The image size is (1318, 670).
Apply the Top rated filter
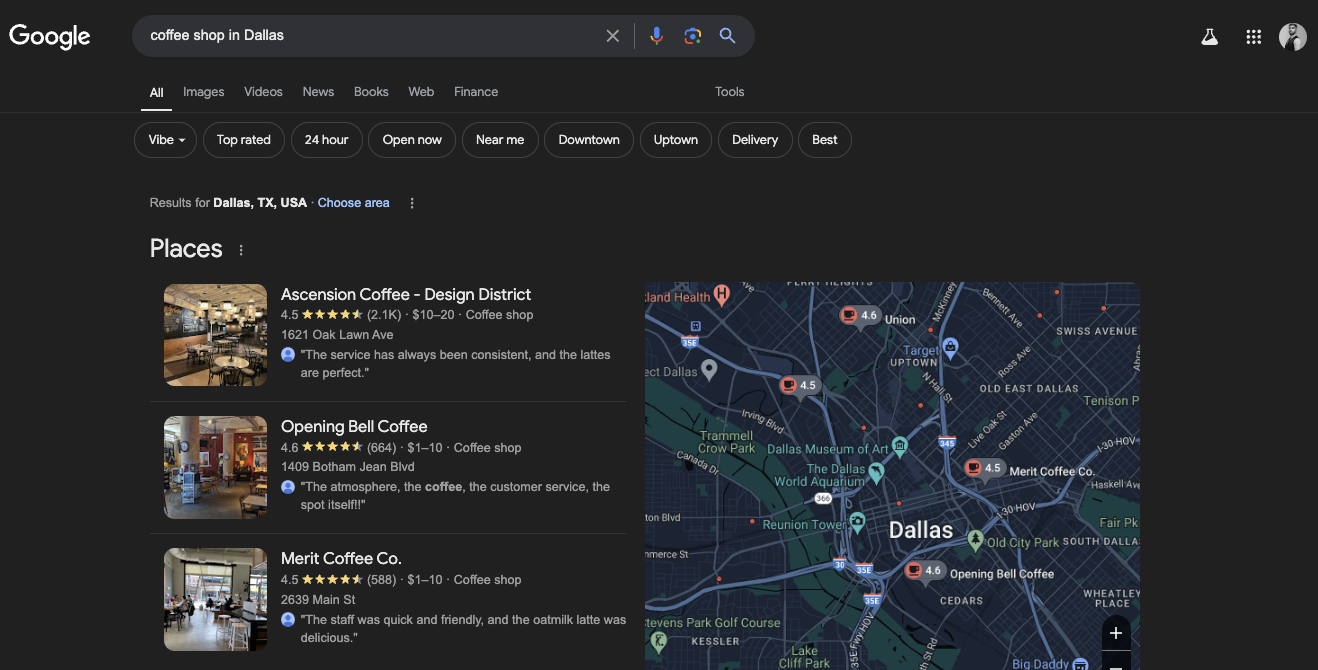(244, 140)
